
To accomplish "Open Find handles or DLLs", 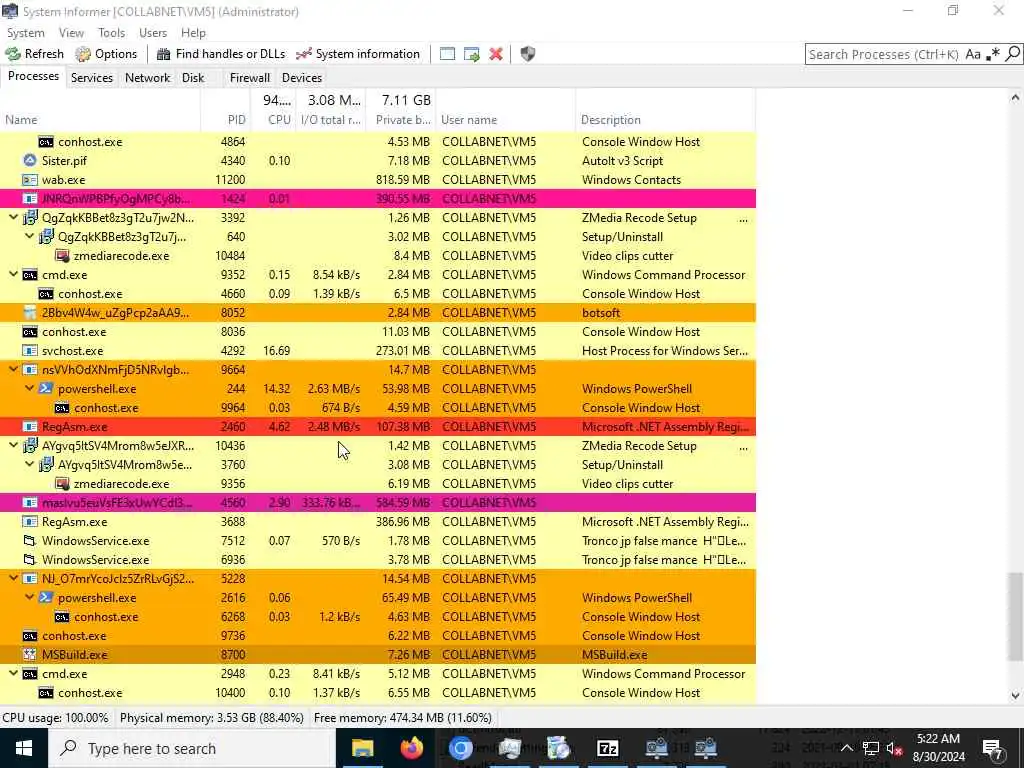I will tap(221, 54).
